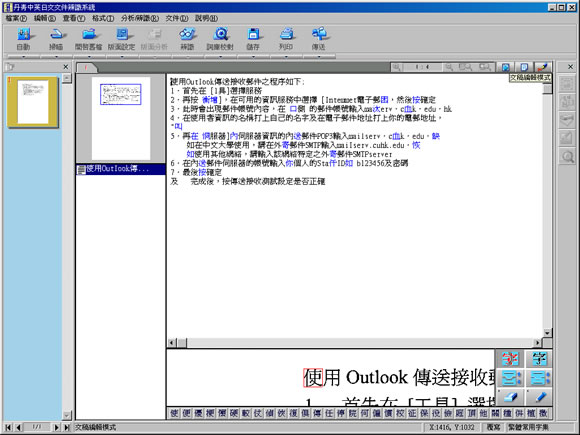Click the 繁體常用字集 status bar entry
580x435 pixels.
click(528, 427)
